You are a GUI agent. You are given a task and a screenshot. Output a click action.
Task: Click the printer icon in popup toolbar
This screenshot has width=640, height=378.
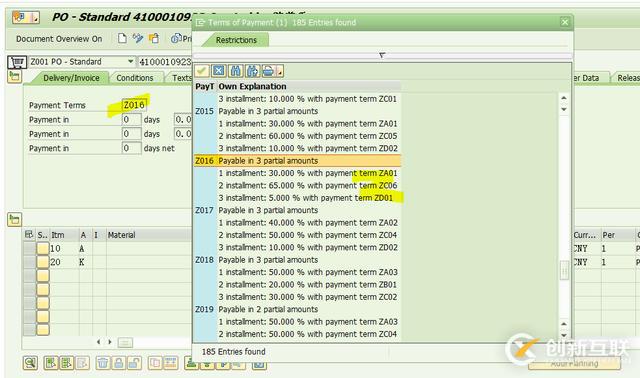tap(269, 71)
